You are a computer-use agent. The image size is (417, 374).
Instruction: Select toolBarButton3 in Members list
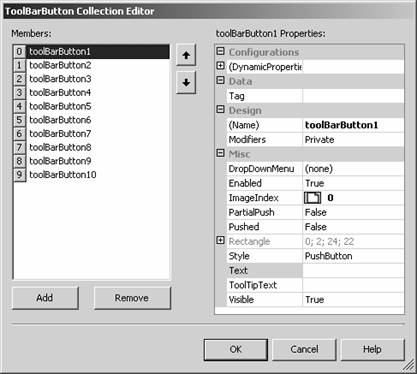98,79
